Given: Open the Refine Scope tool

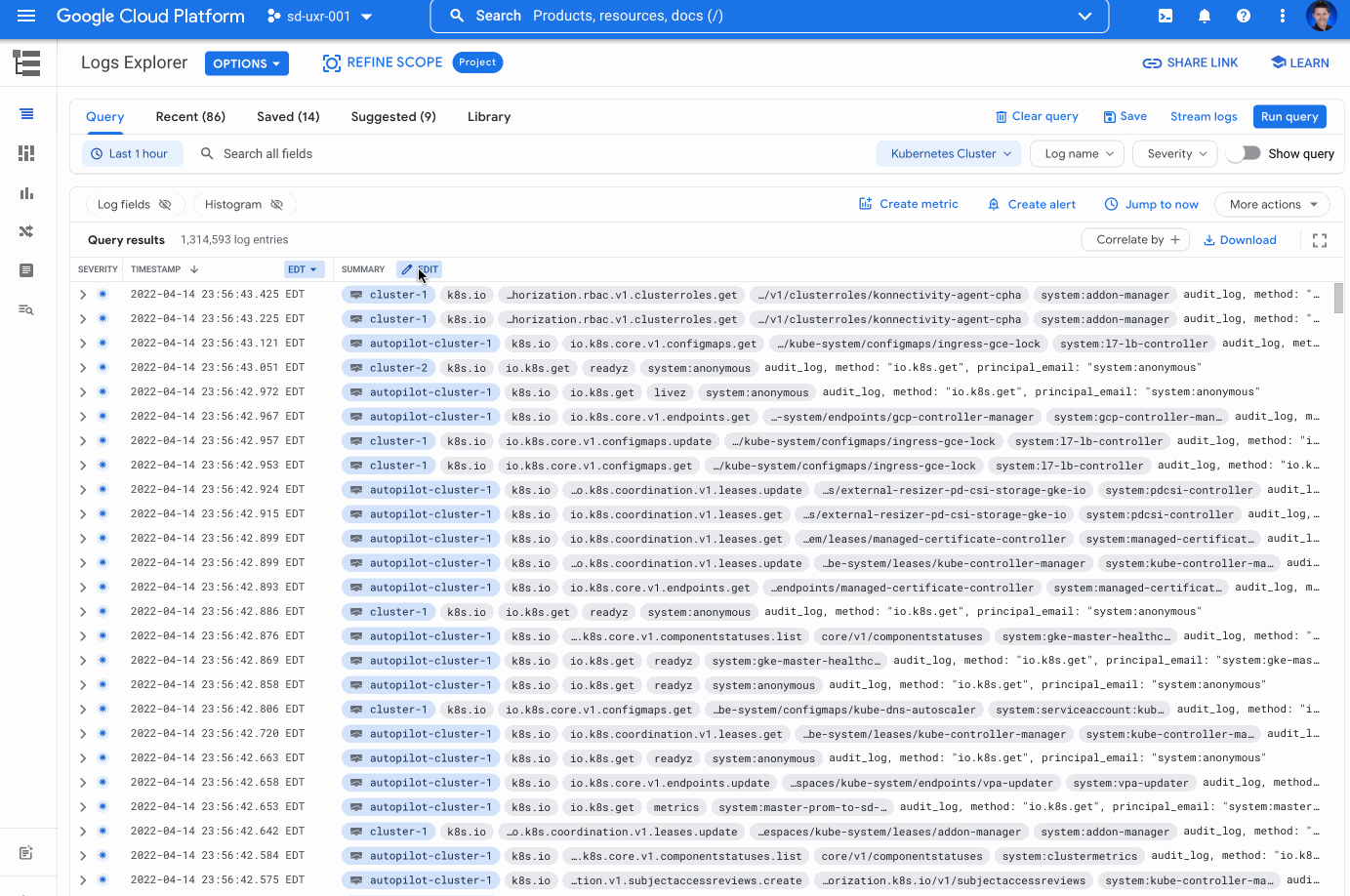Looking at the screenshot, I should (382, 61).
